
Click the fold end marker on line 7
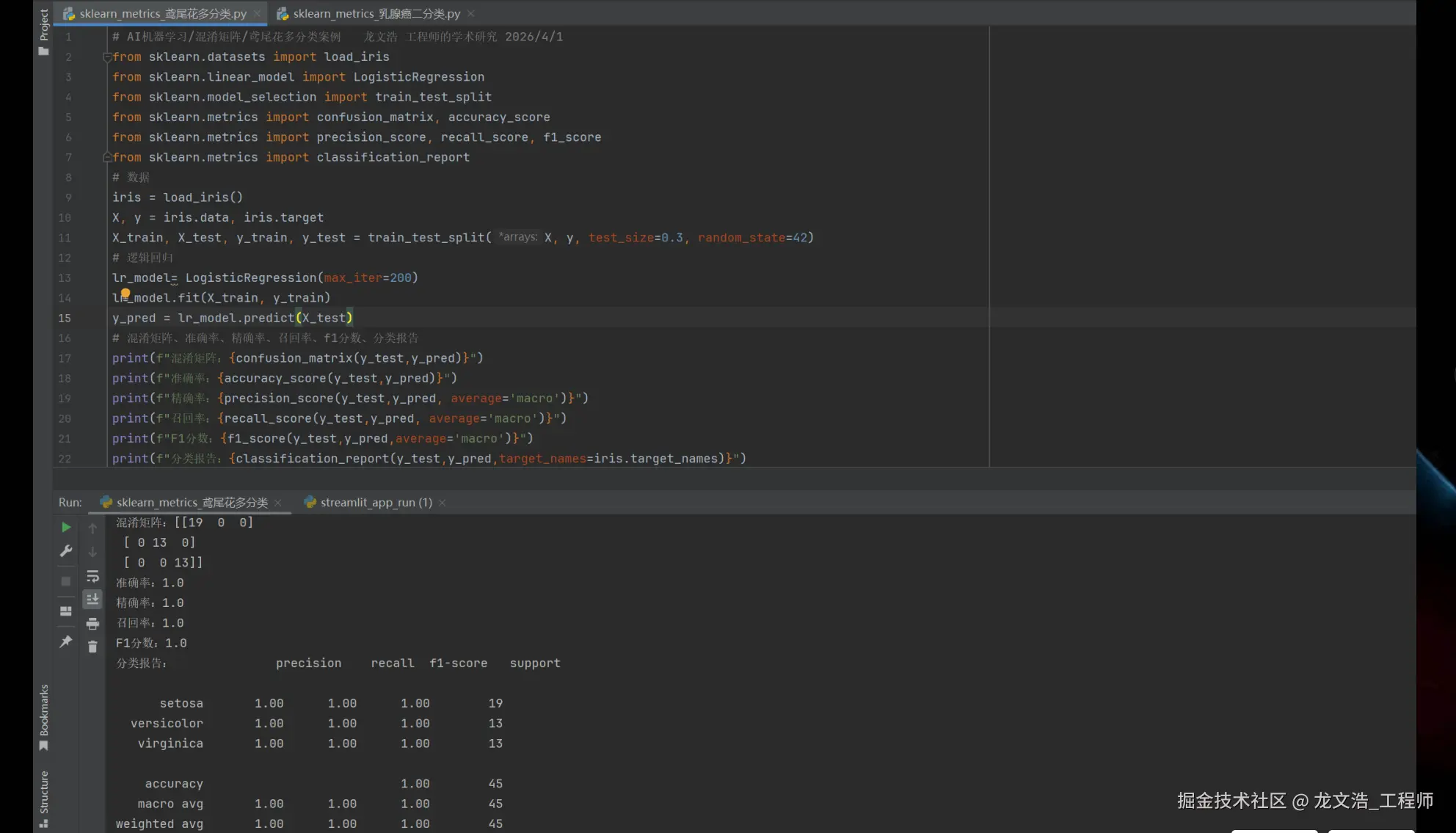[107, 157]
